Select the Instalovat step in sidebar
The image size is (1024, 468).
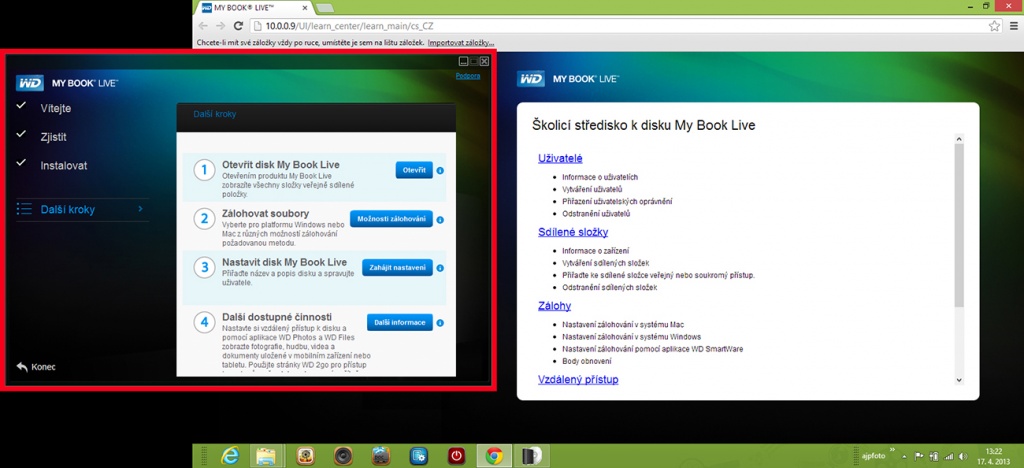pos(63,166)
